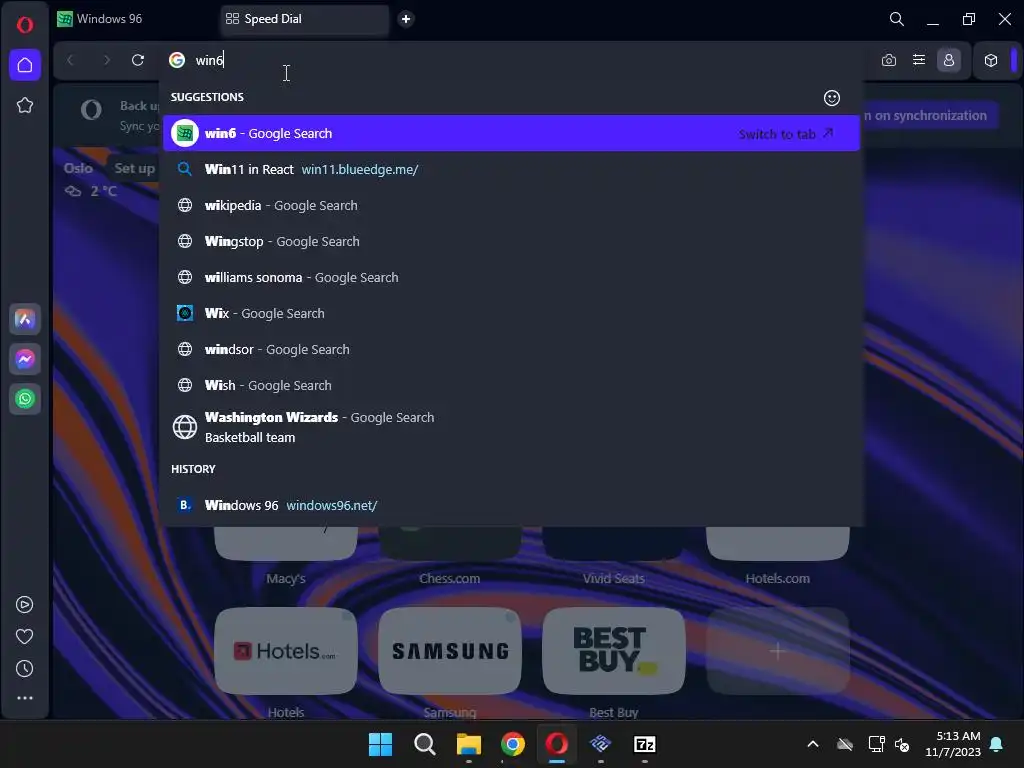Open sidebar setup three dots
Image resolution: width=1024 pixels, height=768 pixels.
(25, 698)
